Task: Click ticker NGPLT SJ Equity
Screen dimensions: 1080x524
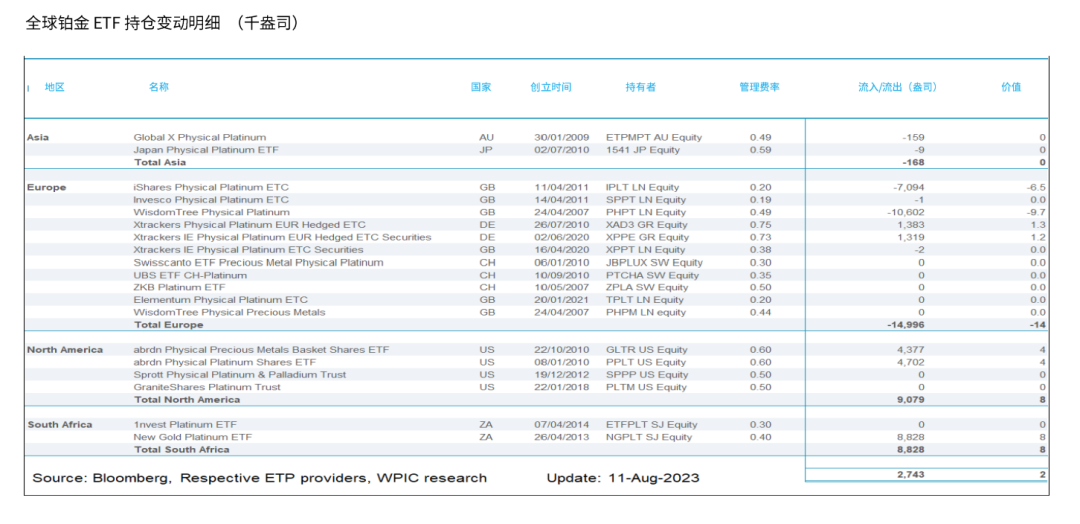Action: point(649,437)
